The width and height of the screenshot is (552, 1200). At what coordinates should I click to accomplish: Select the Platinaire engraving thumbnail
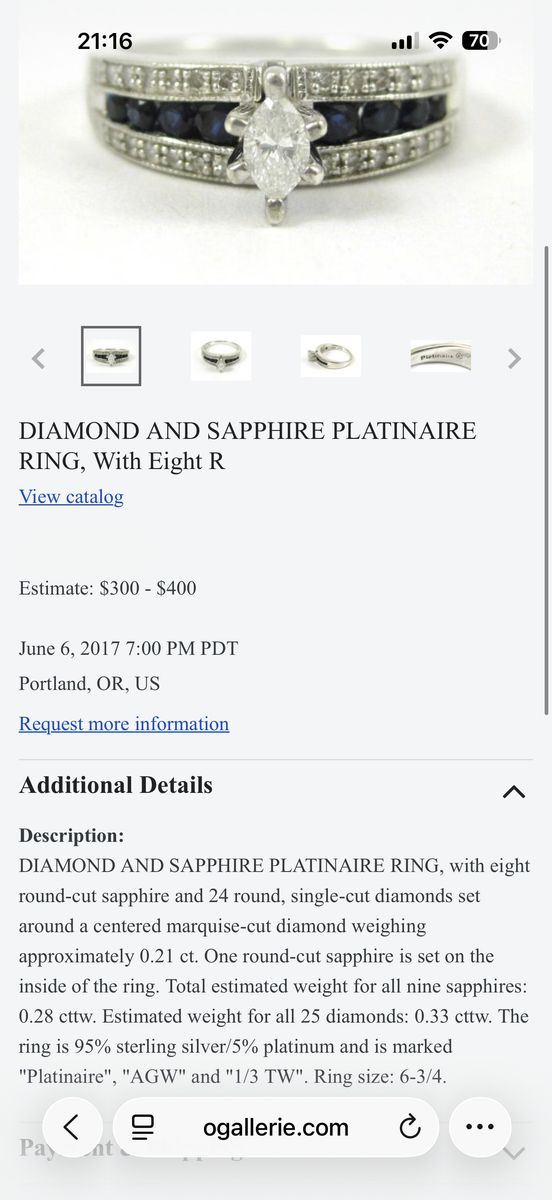(x=440, y=356)
